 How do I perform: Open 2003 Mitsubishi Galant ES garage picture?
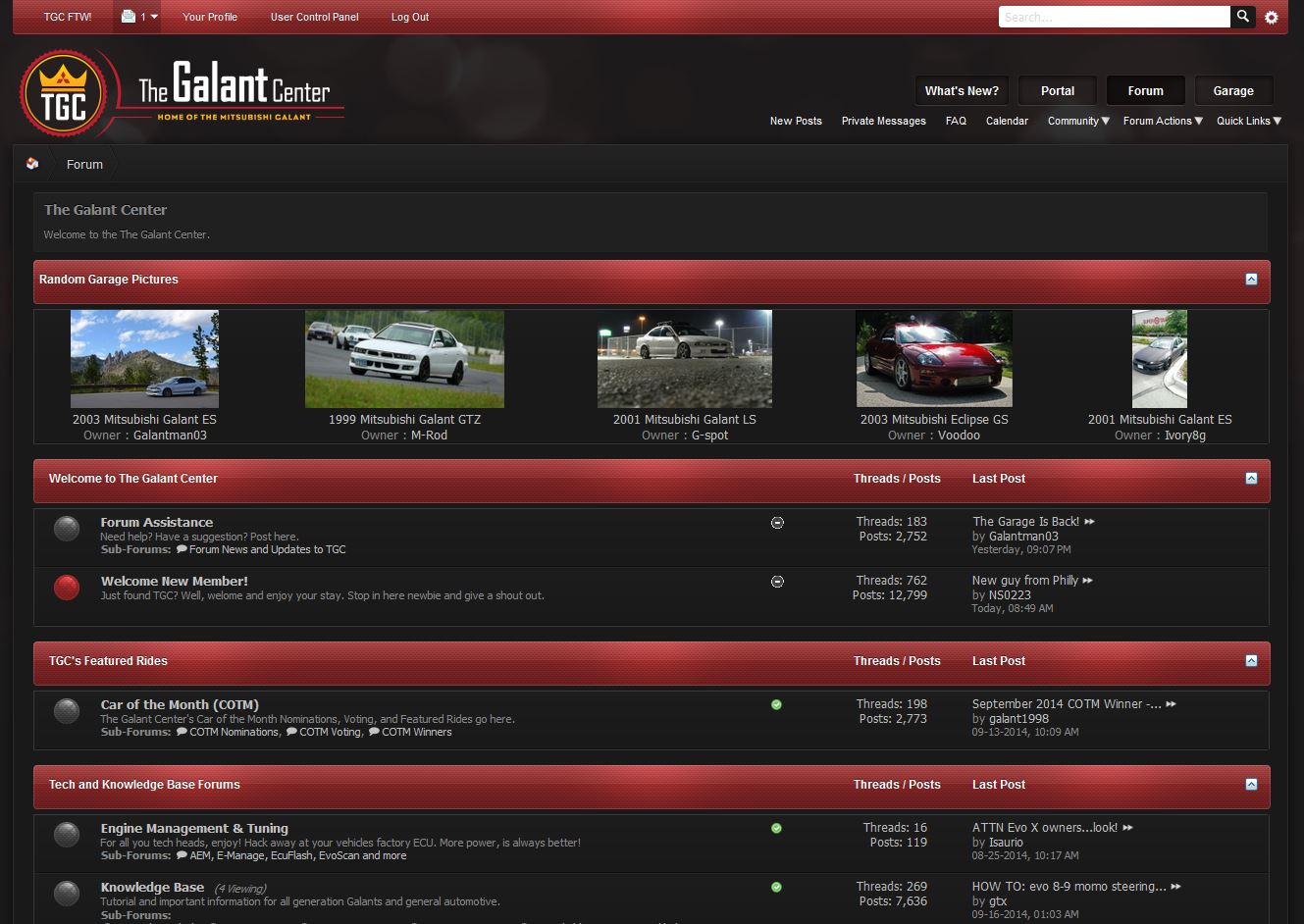(x=144, y=359)
